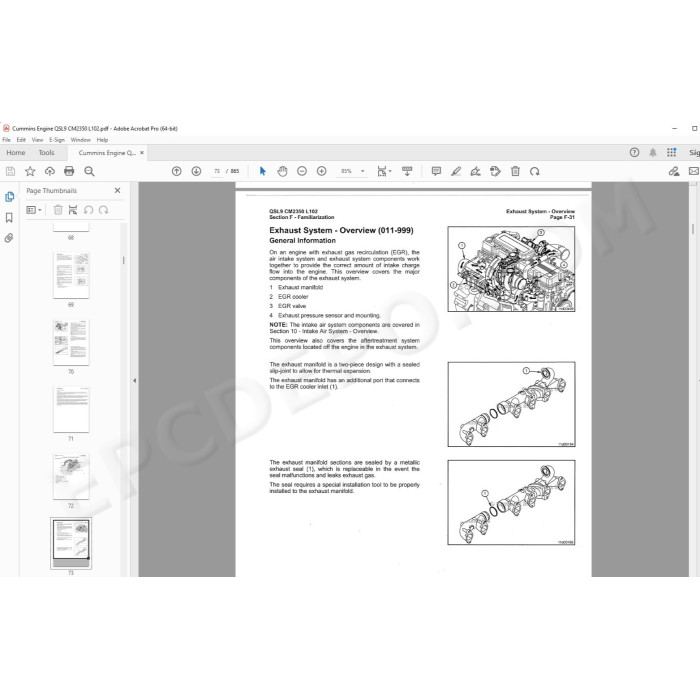
Task: Open the apps grid icon
Action: click(671, 153)
